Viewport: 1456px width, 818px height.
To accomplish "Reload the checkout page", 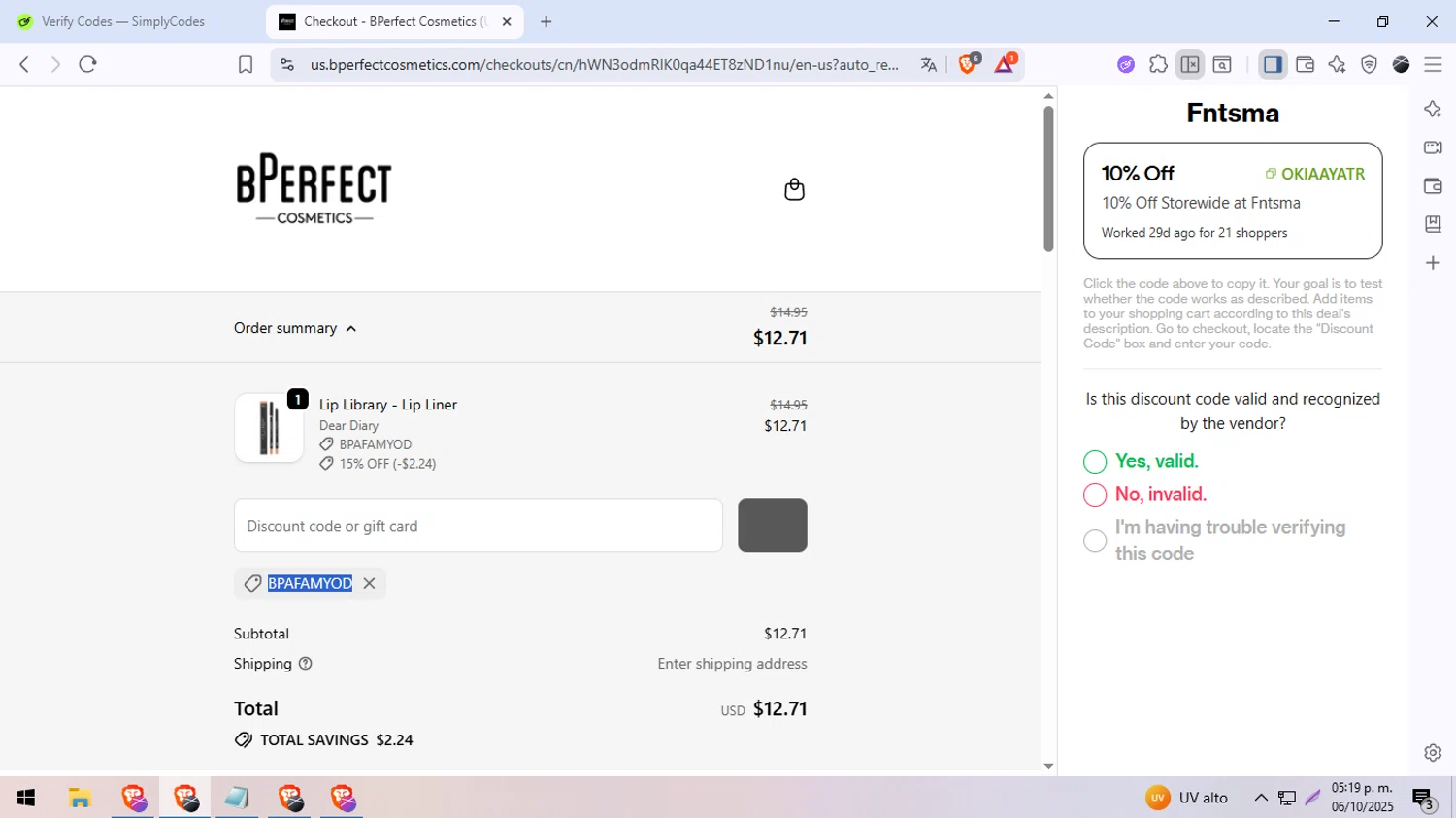I will coord(87,64).
